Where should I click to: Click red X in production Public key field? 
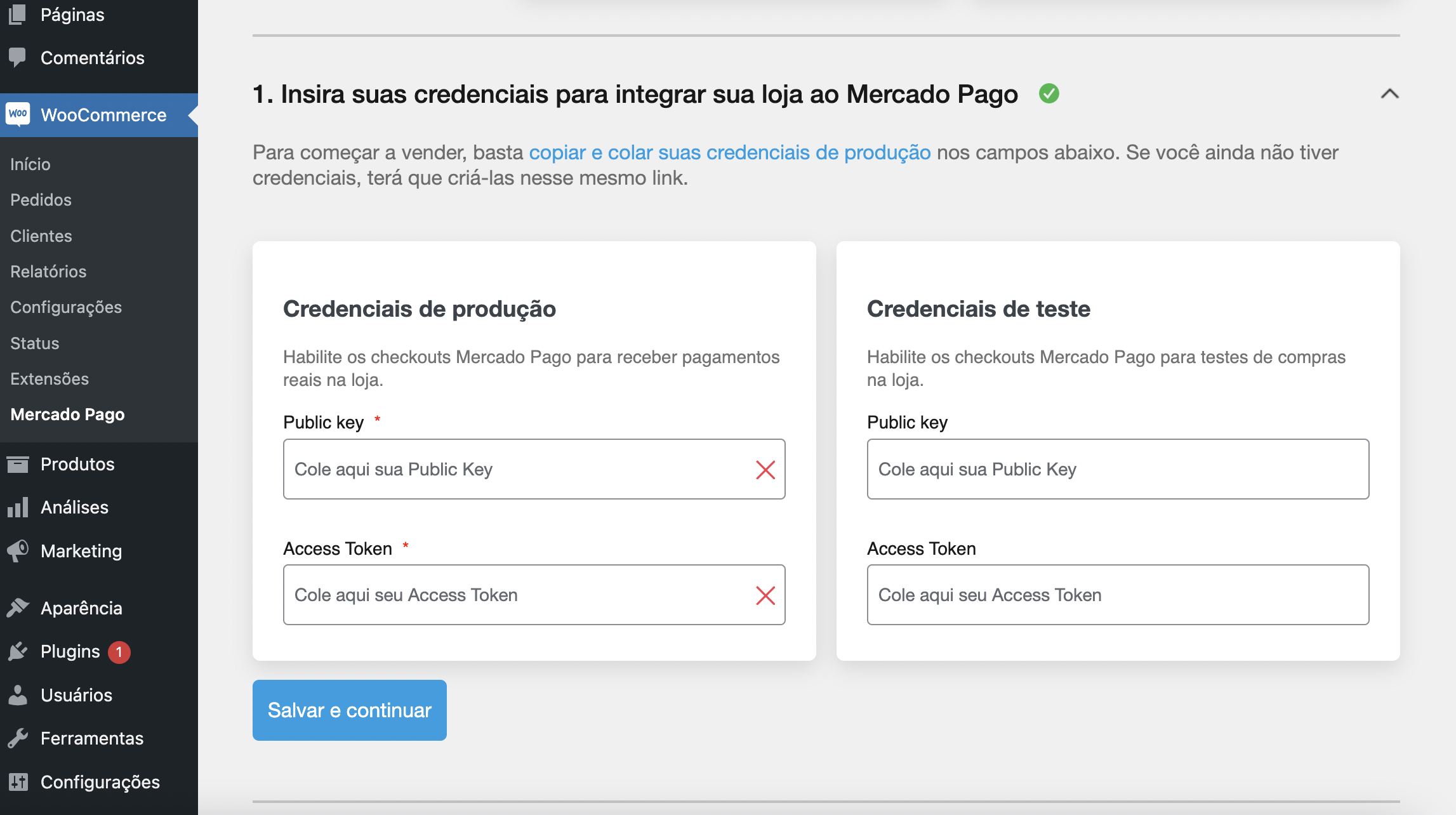[765, 470]
